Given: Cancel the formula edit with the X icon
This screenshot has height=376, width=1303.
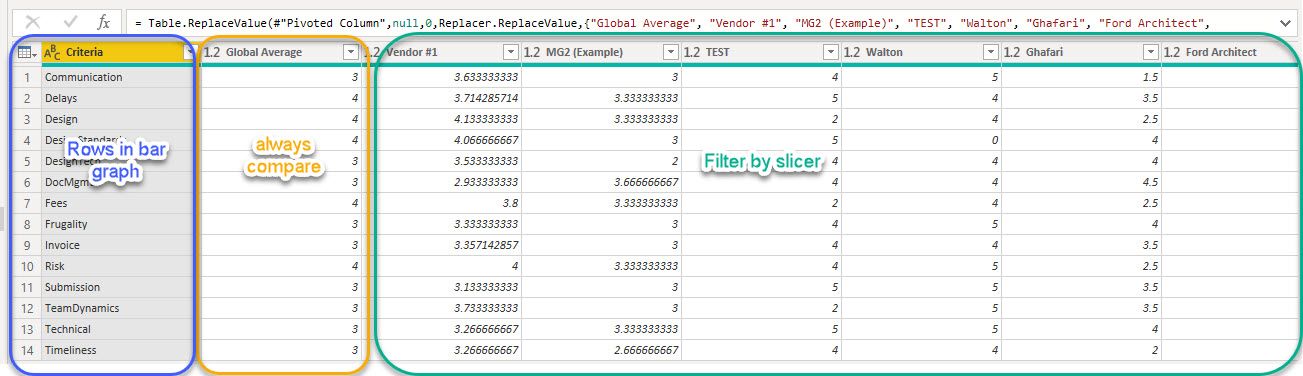Looking at the screenshot, I should 33,21.
